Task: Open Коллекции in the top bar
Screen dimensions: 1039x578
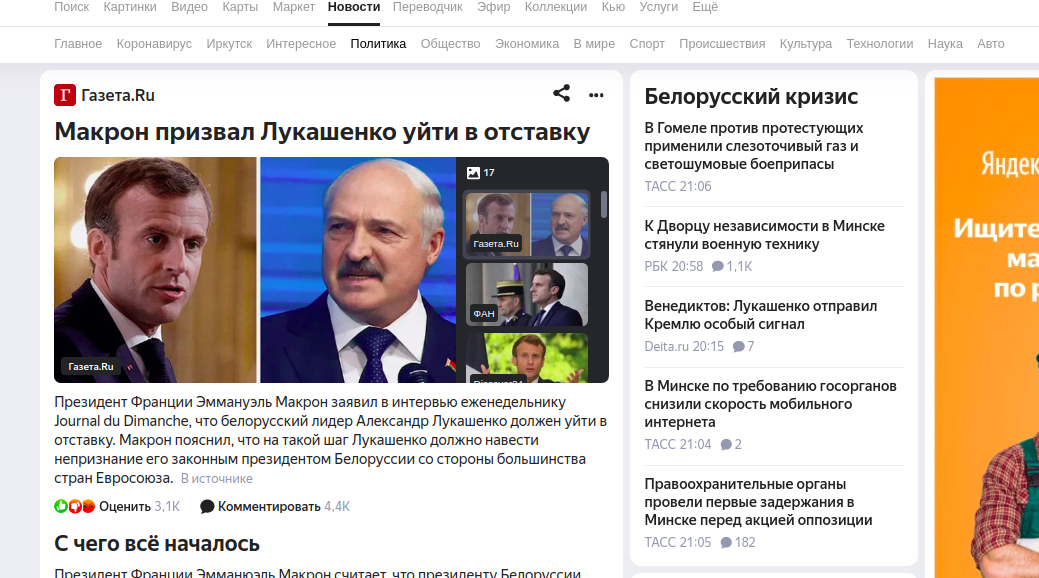Action: 556,7
